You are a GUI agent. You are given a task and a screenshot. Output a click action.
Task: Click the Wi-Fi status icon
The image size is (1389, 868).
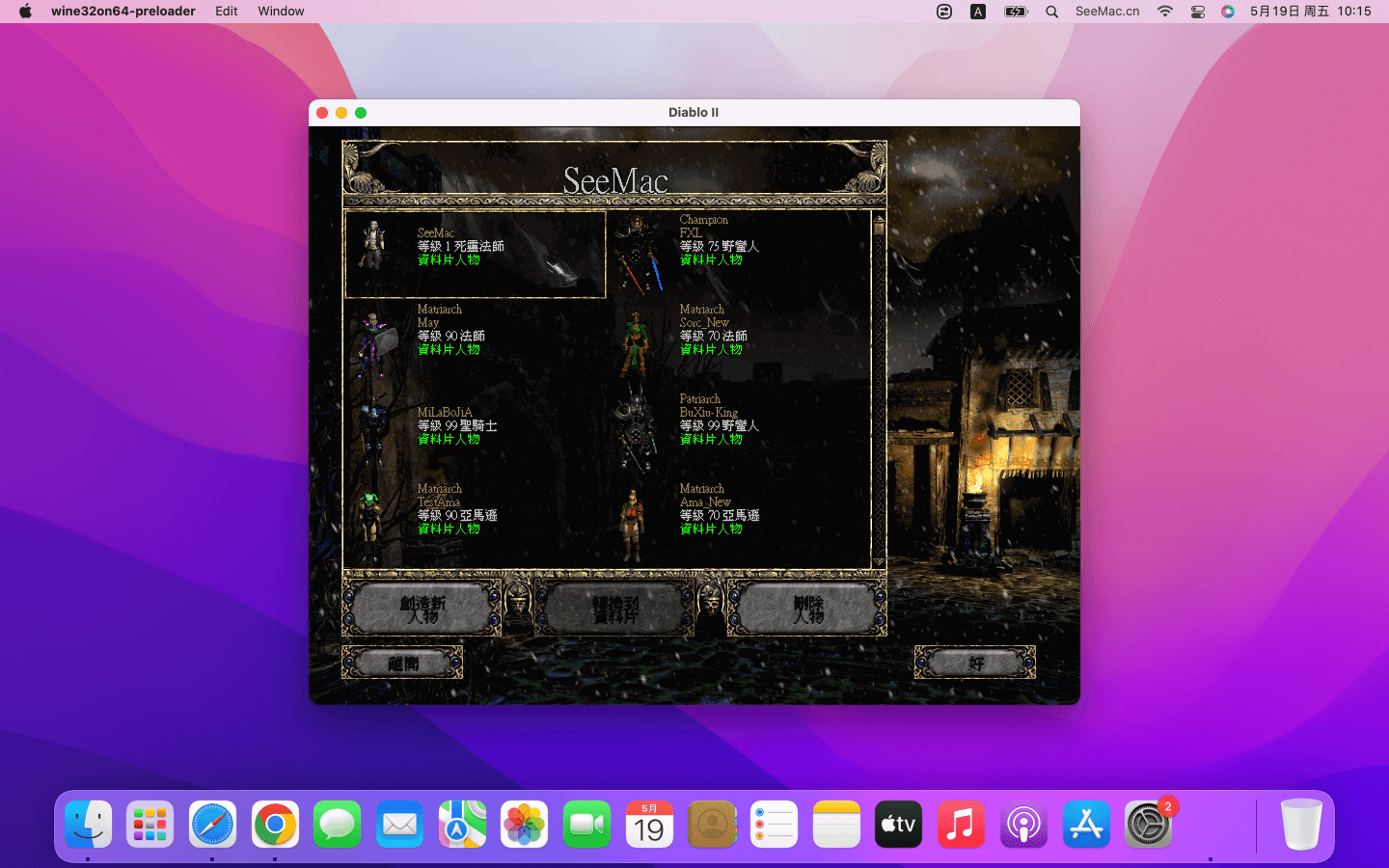pyautogui.click(x=1165, y=12)
